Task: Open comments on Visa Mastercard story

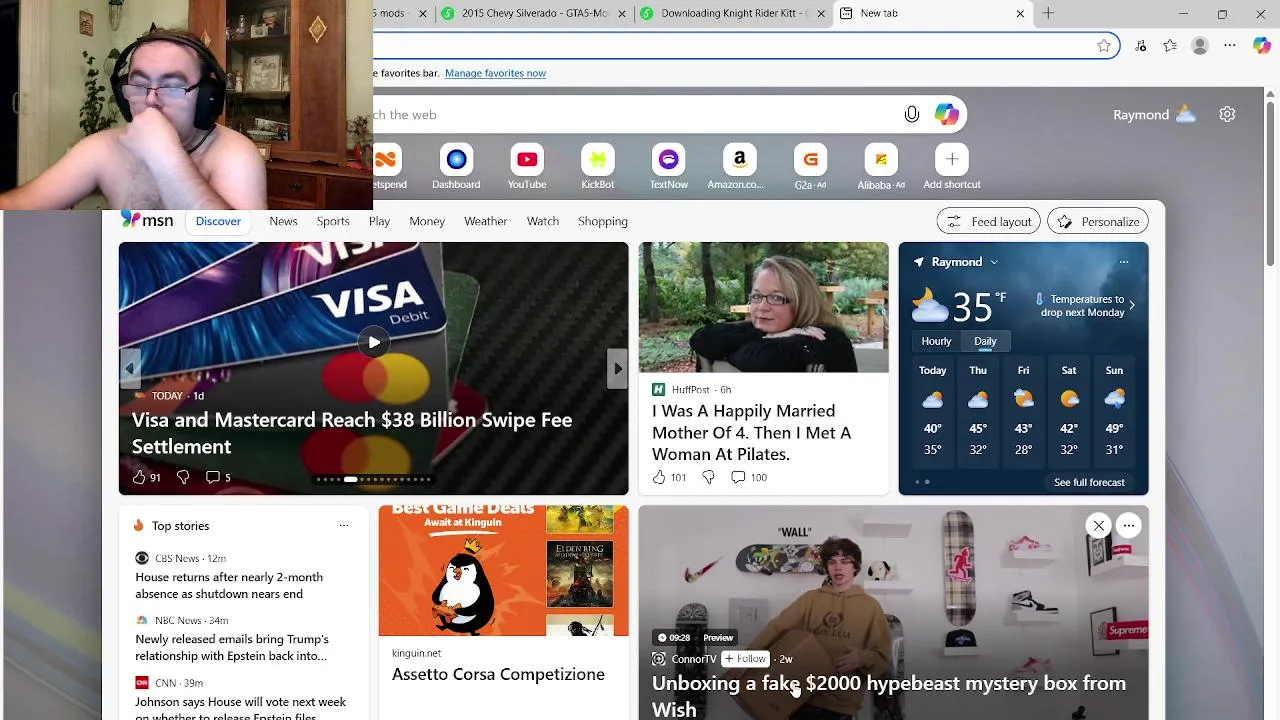Action: click(218, 477)
